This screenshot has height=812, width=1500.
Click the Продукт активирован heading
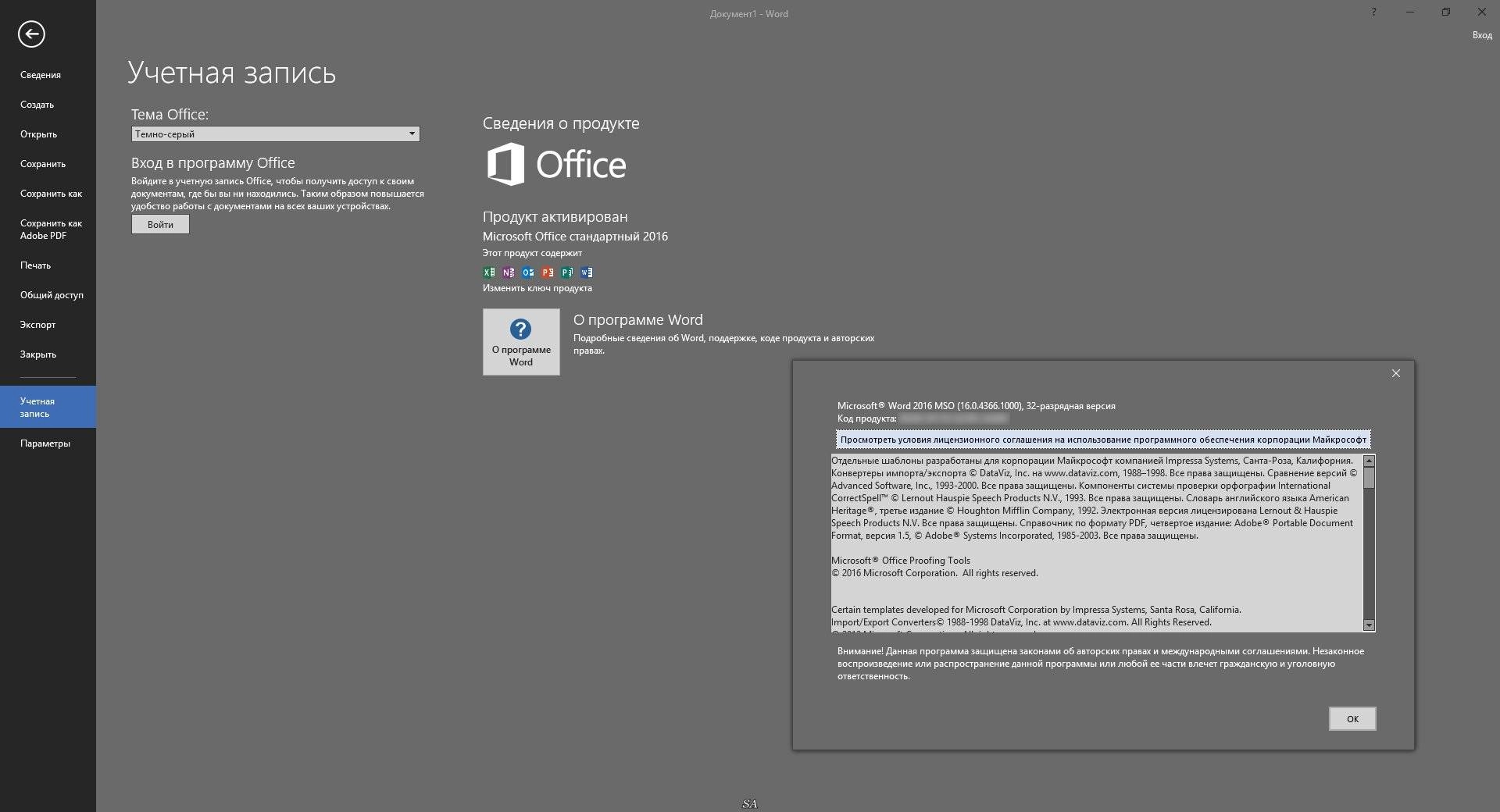(x=555, y=217)
